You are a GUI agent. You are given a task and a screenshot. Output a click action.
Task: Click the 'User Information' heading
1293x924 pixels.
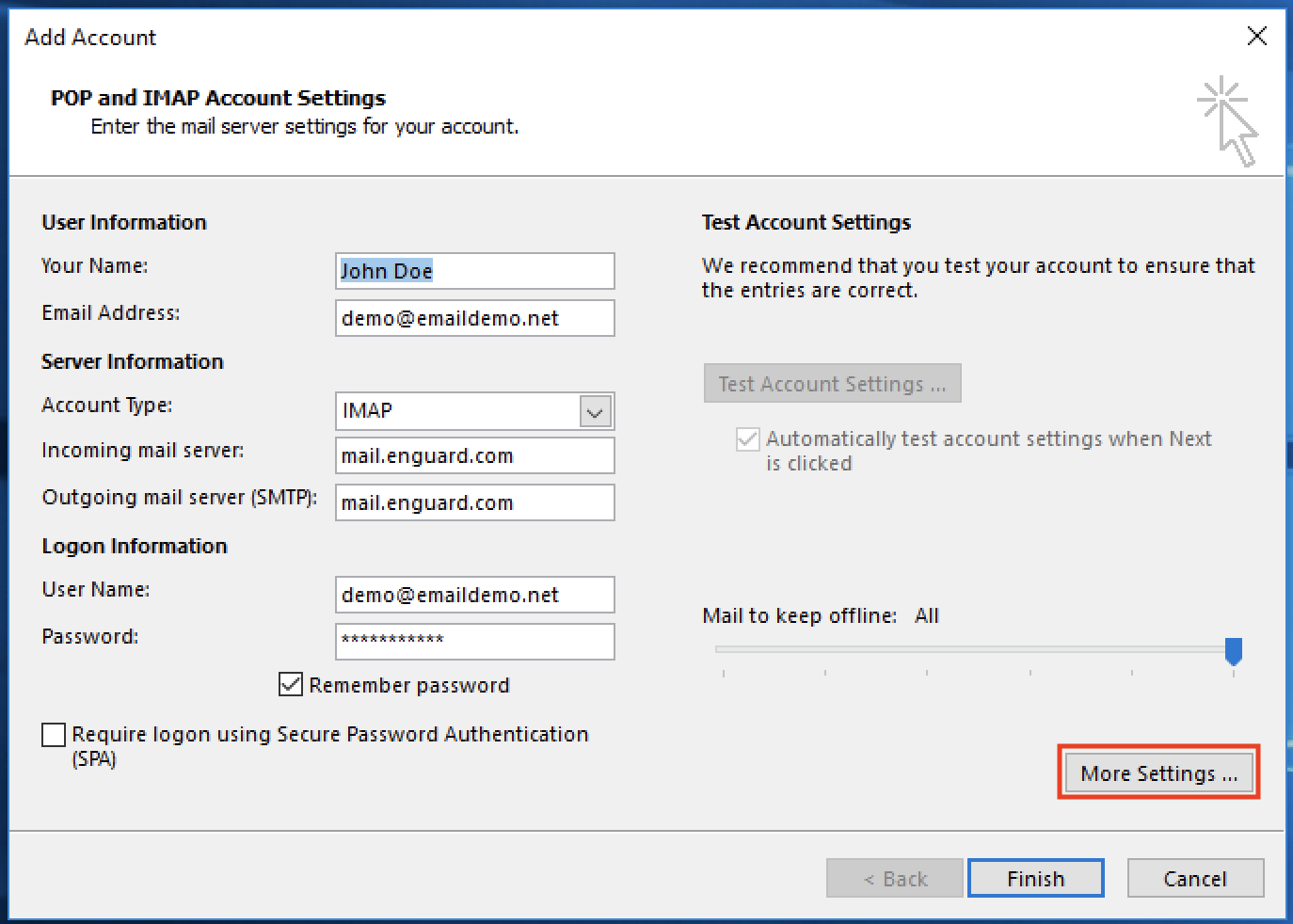(x=124, y=222)
